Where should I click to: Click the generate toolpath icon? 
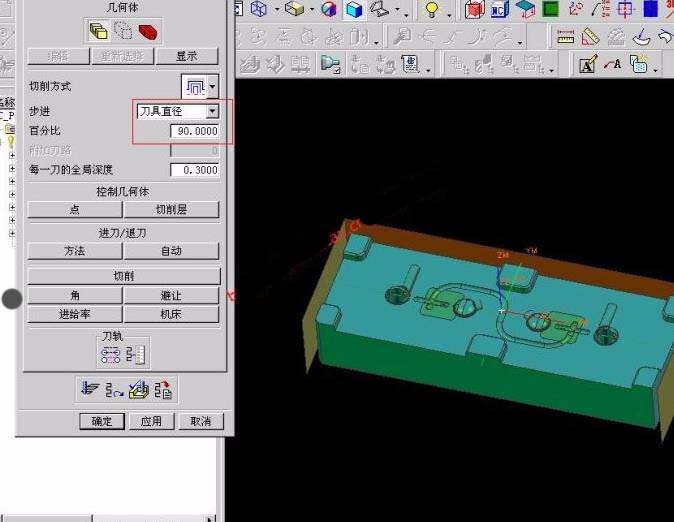(90, 389)
